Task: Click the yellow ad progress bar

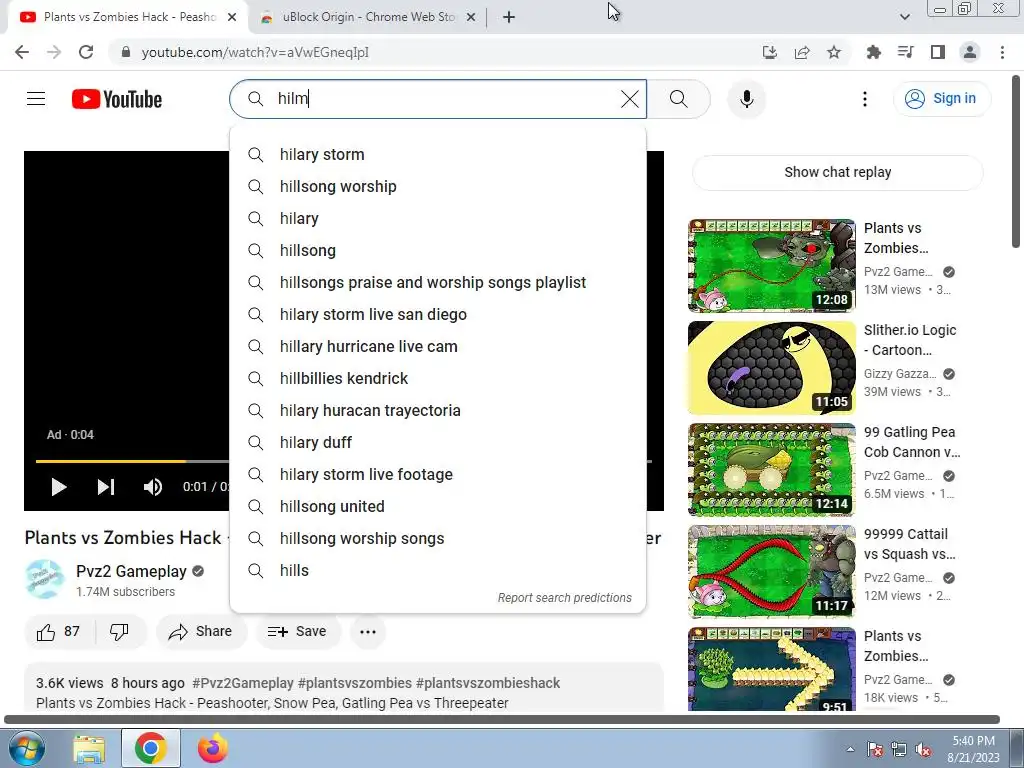Action: click(111, 461)
